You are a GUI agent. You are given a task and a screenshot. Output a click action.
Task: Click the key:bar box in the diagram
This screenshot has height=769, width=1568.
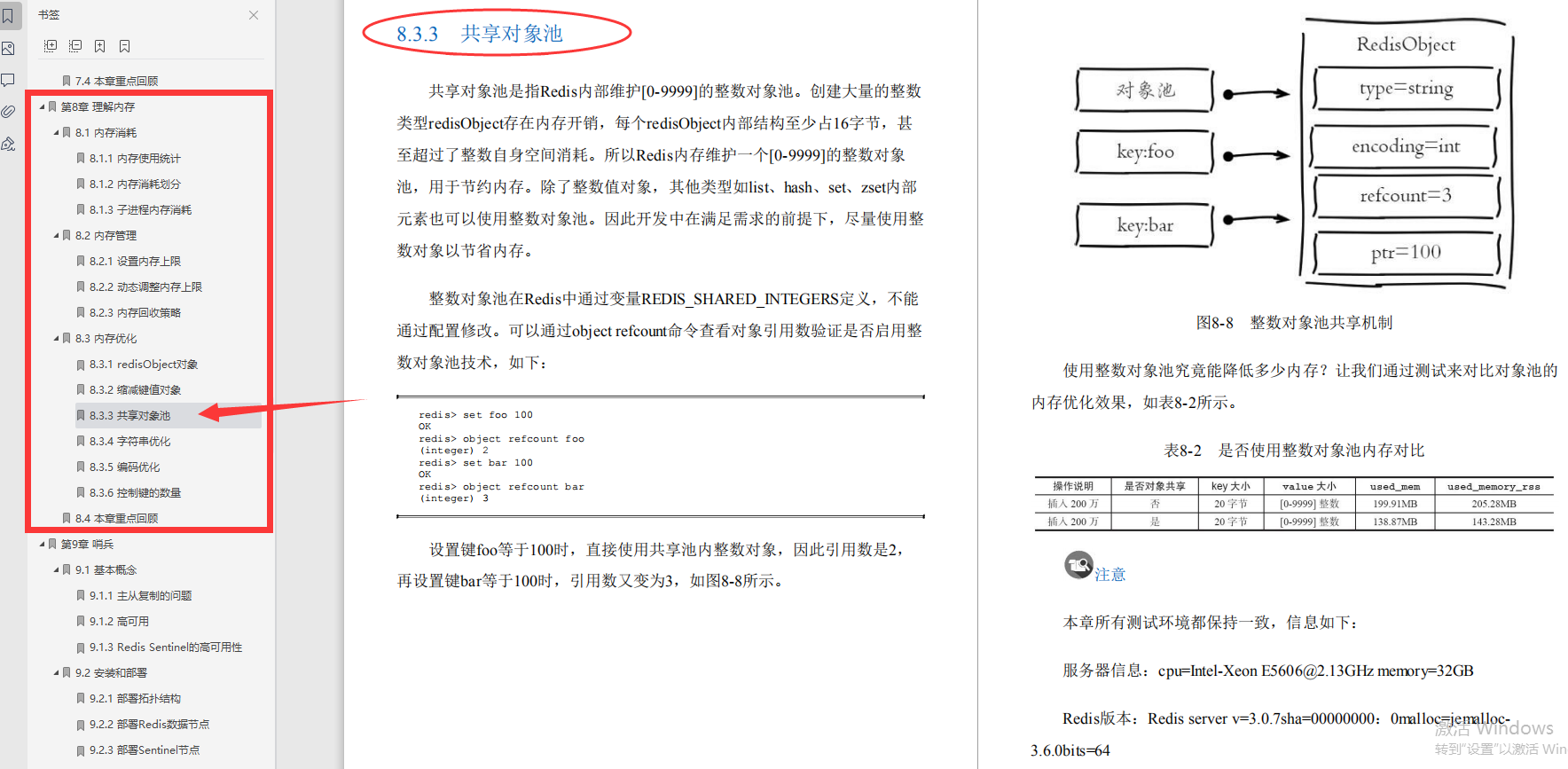coord(1144,225)
